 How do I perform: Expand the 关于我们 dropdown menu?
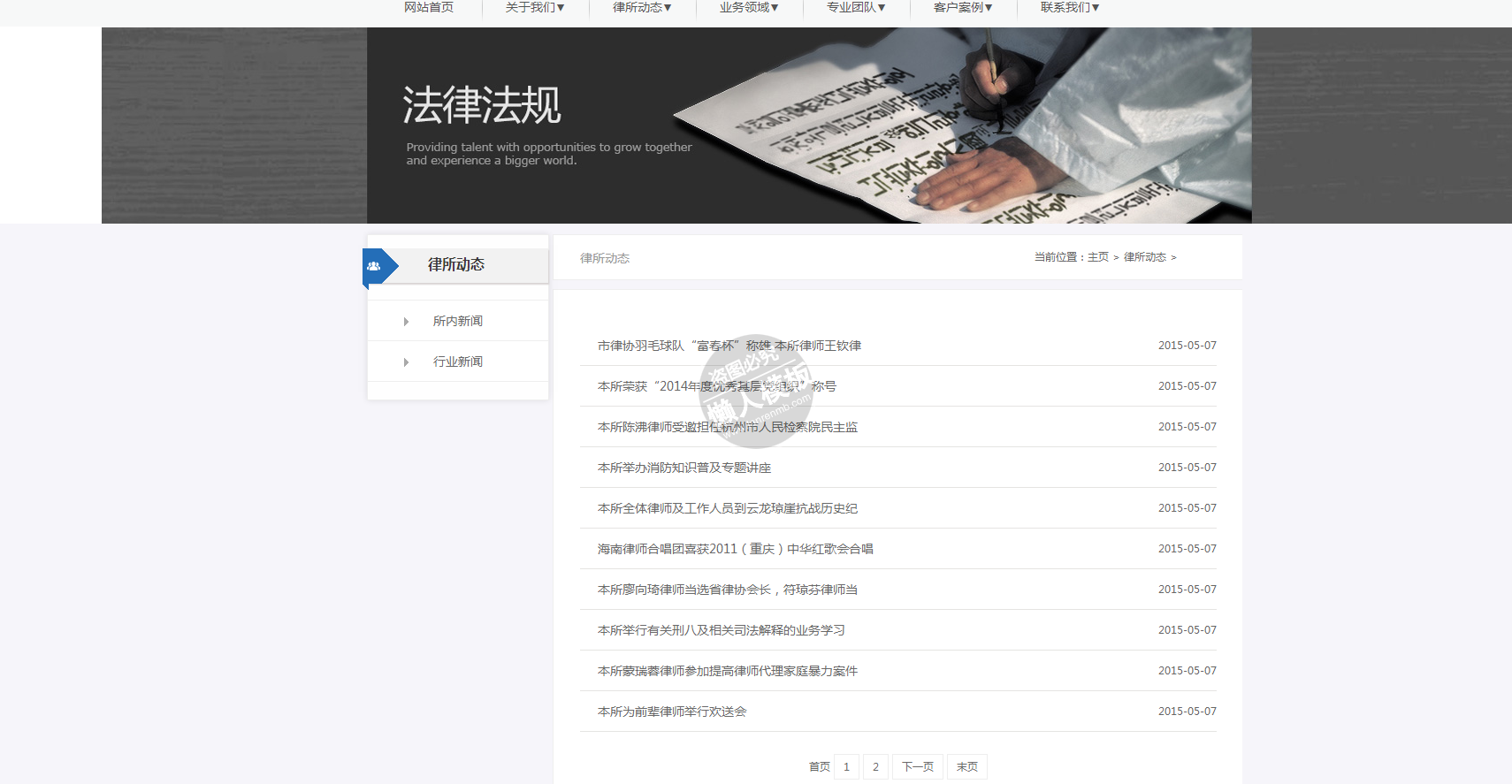point(534,8)
